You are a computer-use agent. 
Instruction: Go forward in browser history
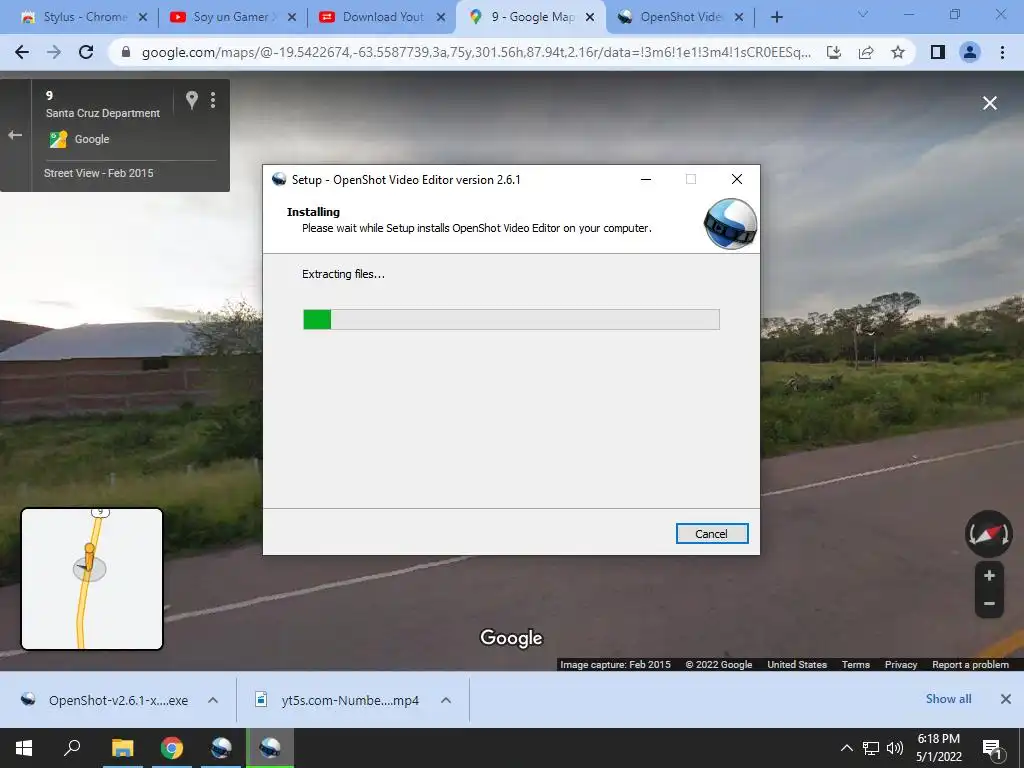click(54, 52)
